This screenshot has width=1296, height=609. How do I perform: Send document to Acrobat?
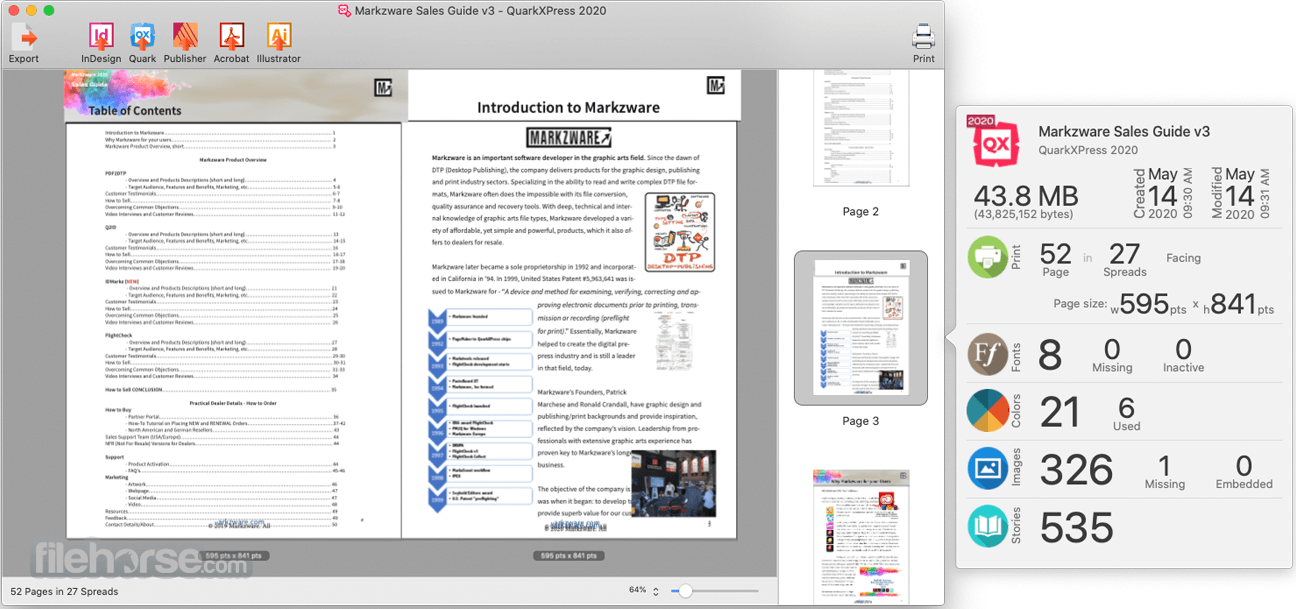point(231,37)
